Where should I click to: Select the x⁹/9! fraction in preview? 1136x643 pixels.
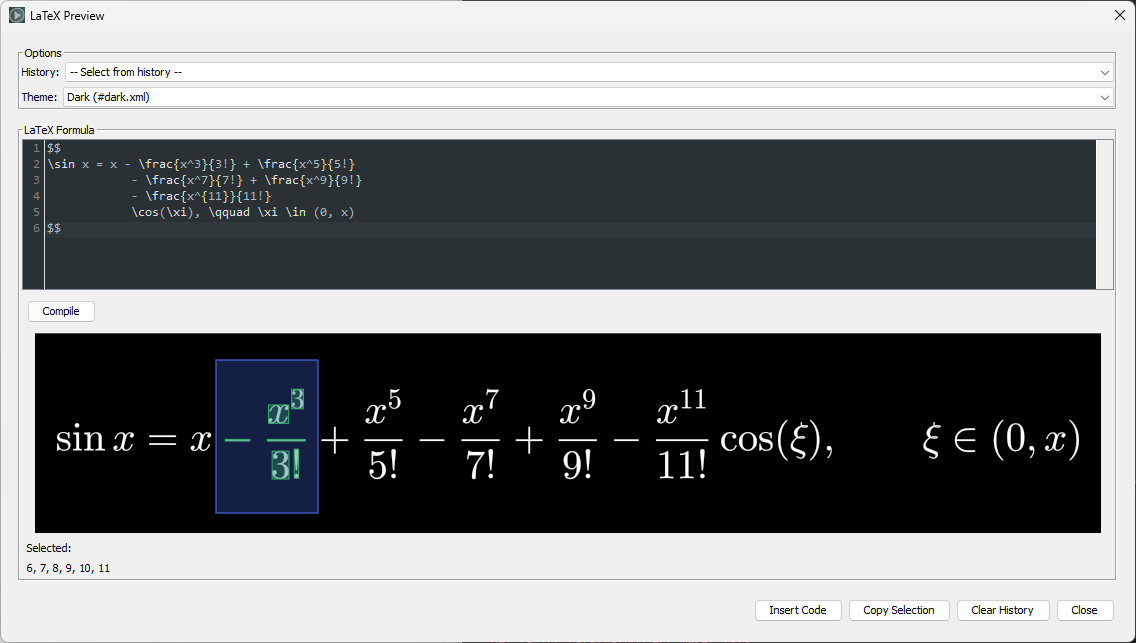coord(577,437)
